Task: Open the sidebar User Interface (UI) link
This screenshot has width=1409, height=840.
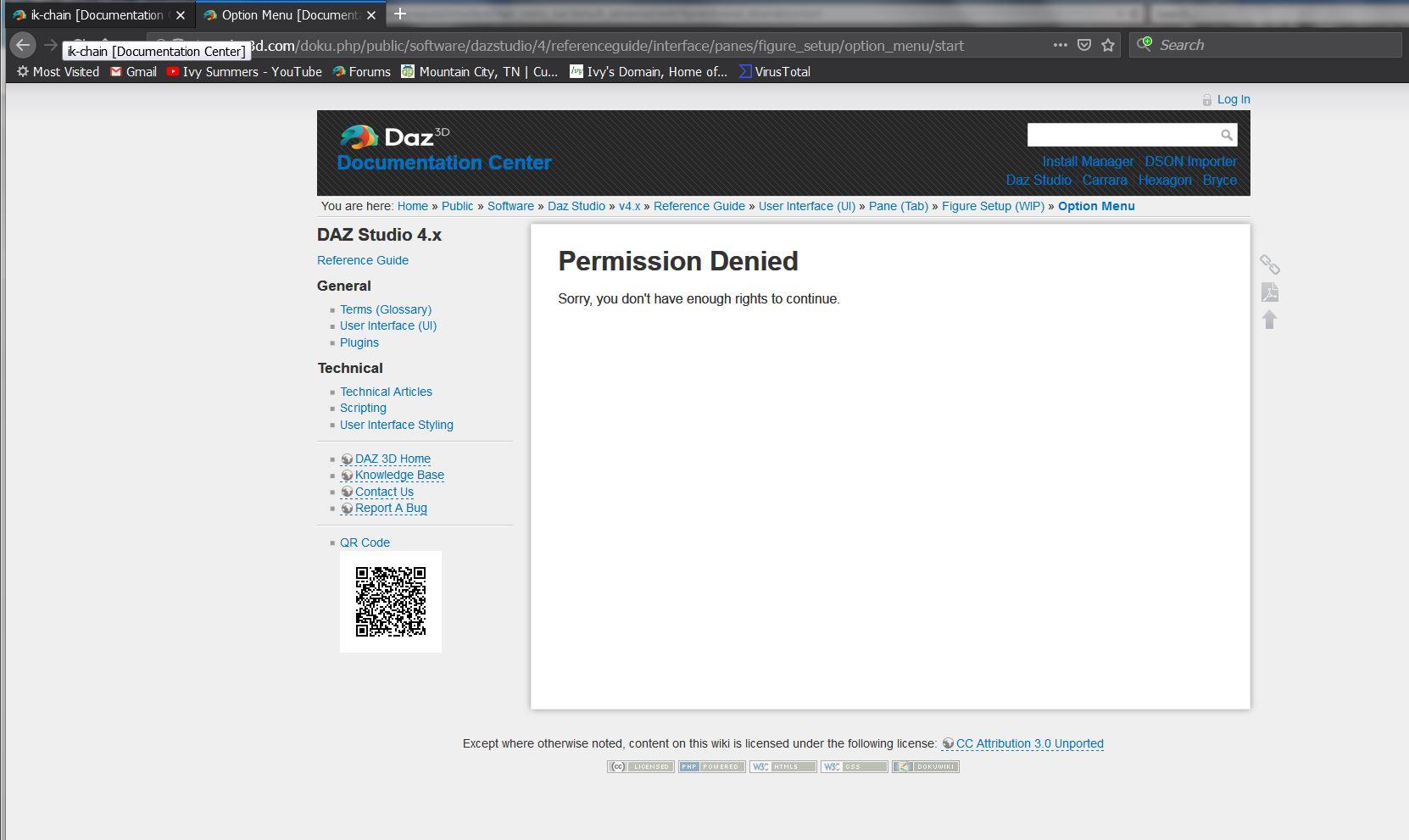Action: tap(388, 325)
